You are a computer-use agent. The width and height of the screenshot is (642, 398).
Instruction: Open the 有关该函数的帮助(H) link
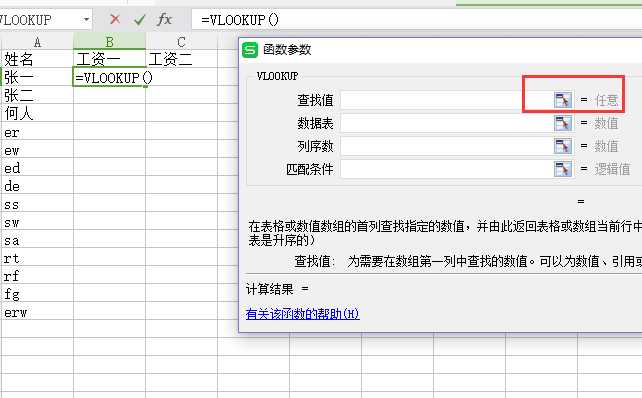click(x=303, y=314)
